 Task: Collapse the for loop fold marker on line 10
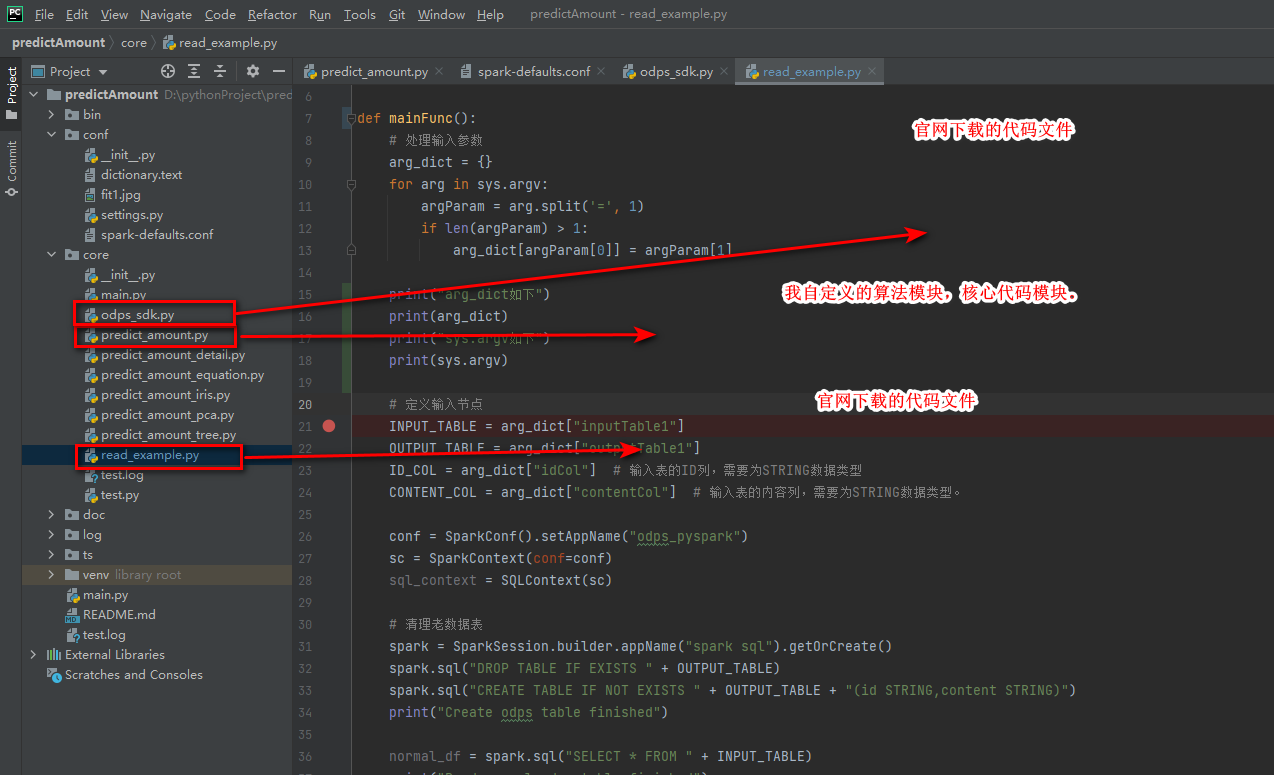click(351, 184)
